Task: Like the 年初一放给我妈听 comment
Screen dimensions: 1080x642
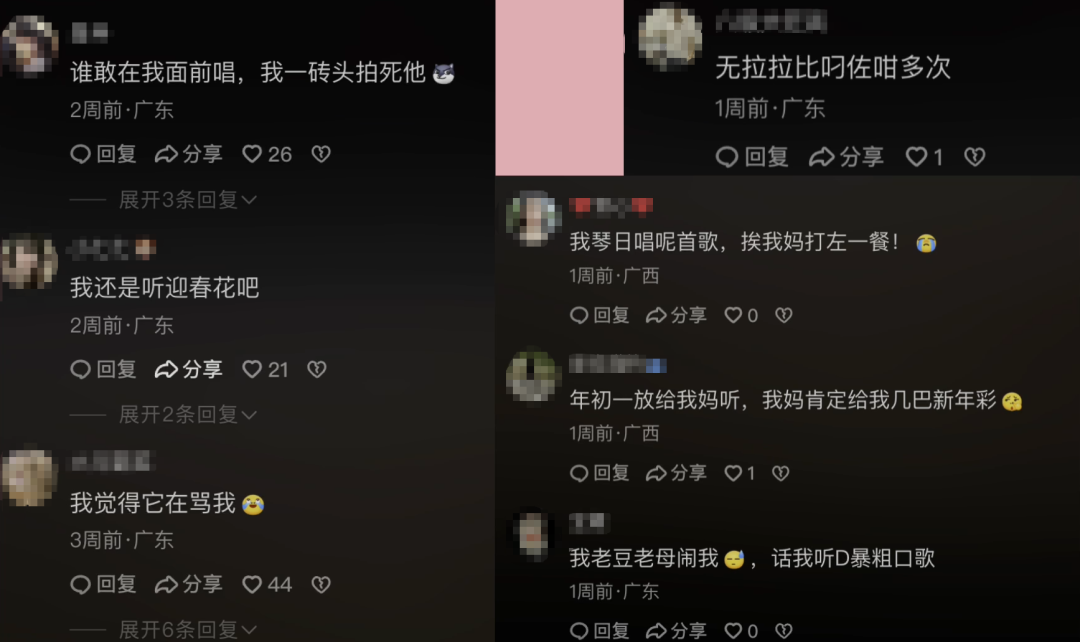Action: tap(740, 473)
